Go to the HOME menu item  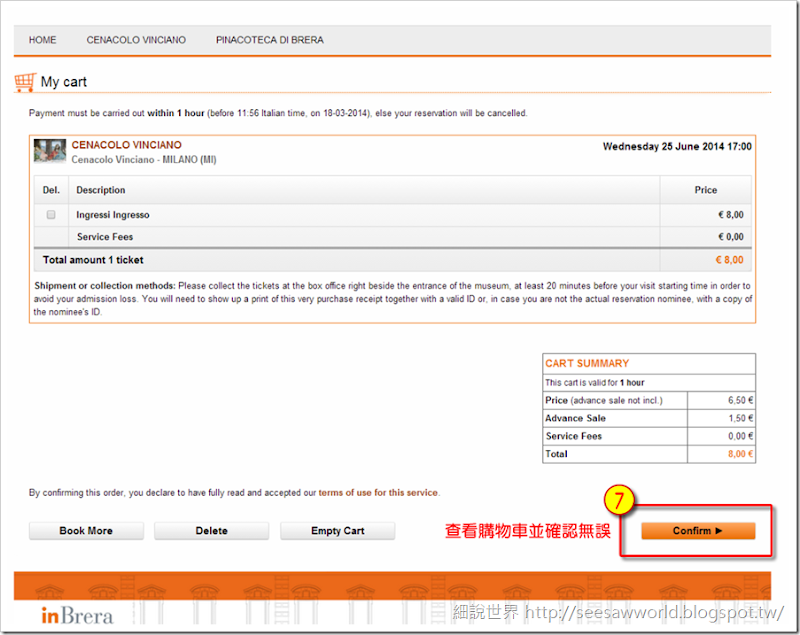[x=42, y=40]
